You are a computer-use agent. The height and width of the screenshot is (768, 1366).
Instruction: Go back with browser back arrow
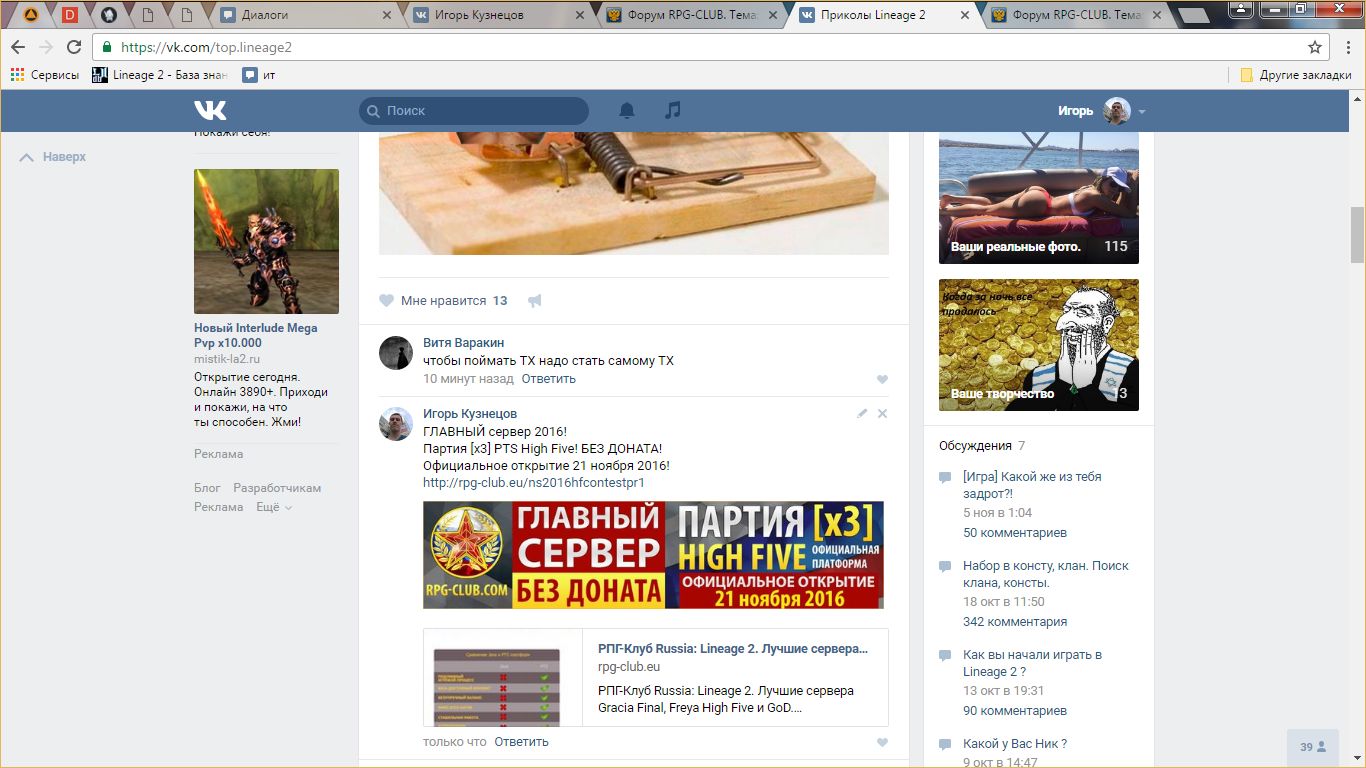pos(18,47)
